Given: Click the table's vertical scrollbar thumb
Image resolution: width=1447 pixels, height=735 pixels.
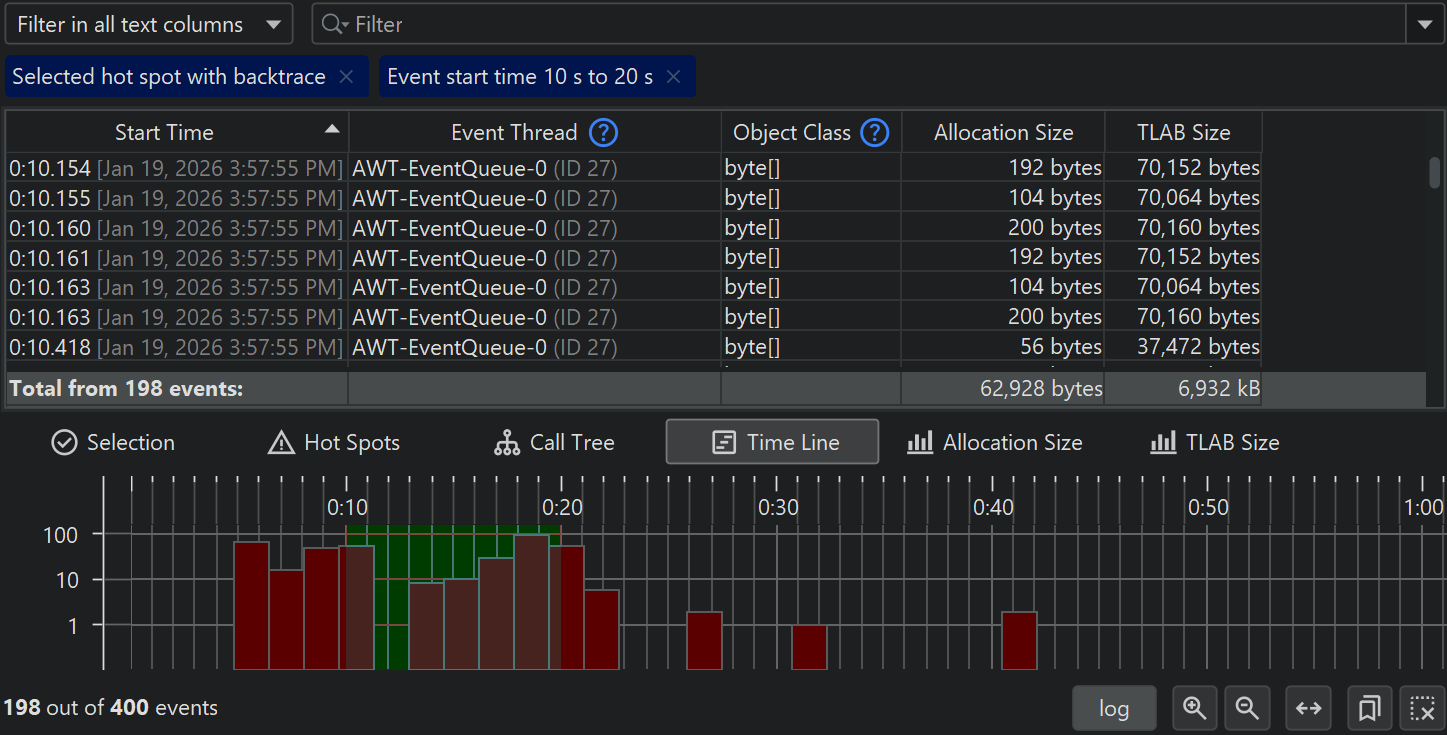Looking at the screenshot, I should coord(1434,172).
